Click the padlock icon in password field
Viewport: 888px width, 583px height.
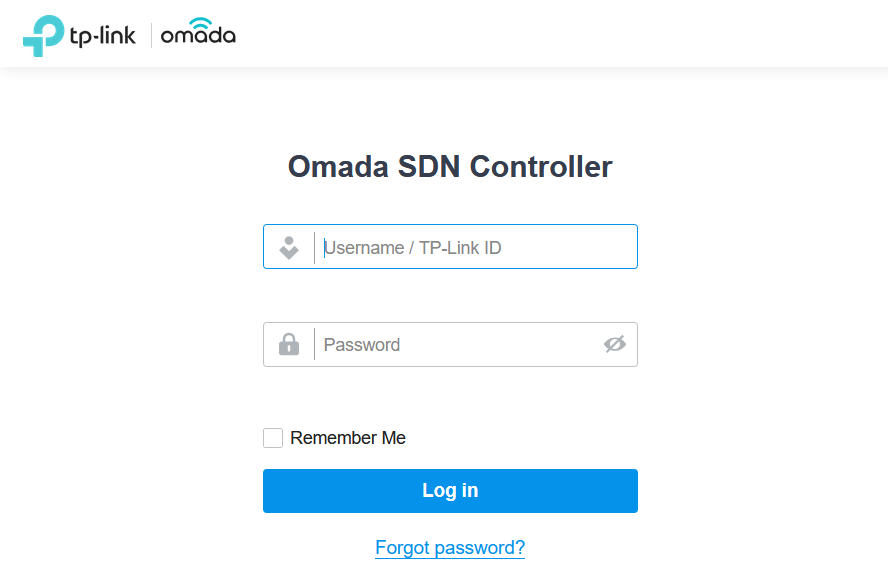tap(289, 344)
